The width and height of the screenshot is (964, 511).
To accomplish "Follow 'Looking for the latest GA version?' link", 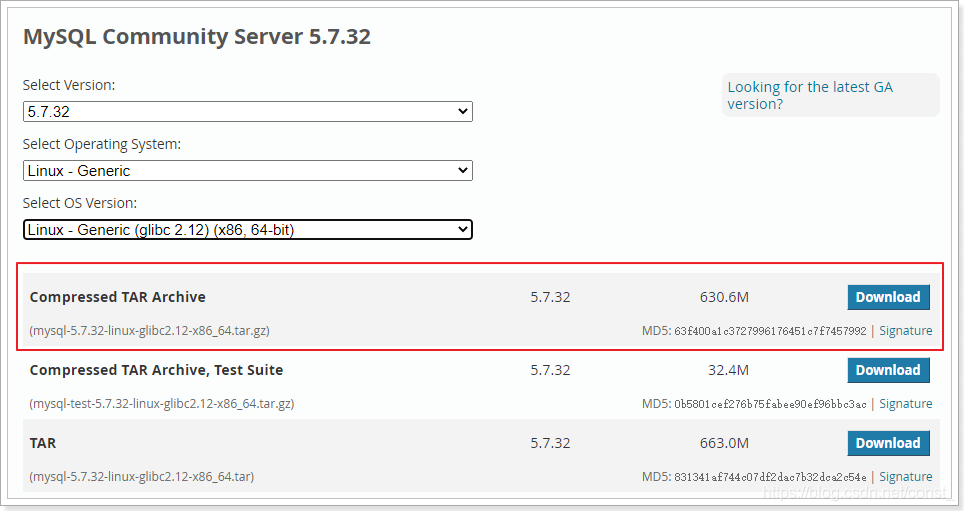I will [x=810, y=95].
